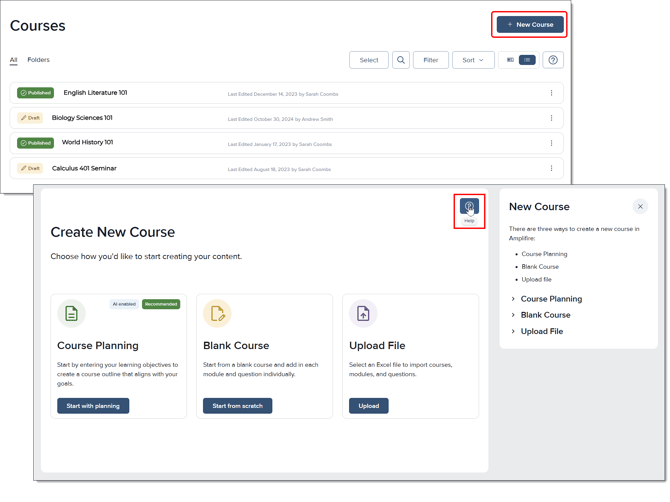Open the search magnifier in Courses toolbar
This screenshot has height=502, width=670.
pyautogui.click(x=401, y=60)
